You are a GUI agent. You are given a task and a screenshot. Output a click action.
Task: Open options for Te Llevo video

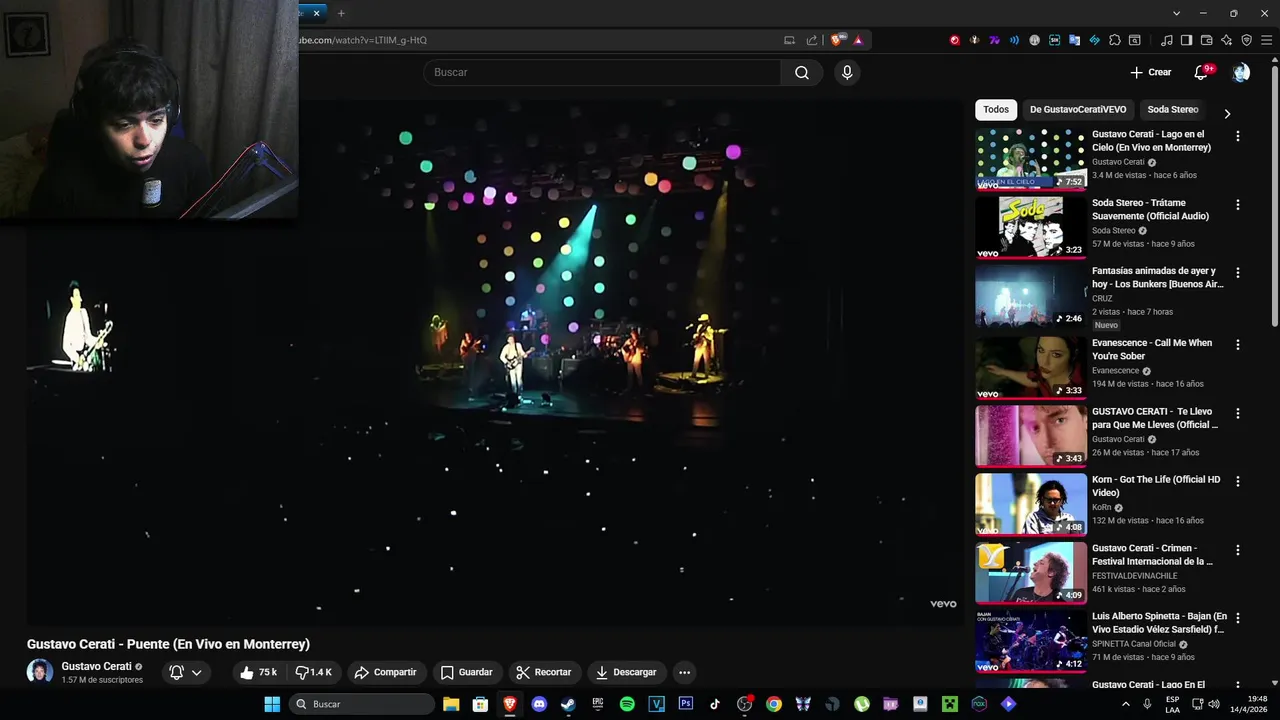[1238, 413]
